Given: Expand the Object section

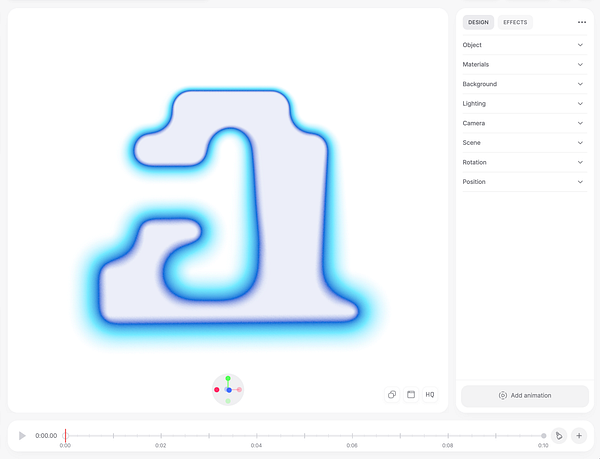Looking at the screenshot, I should pos(524,45).
